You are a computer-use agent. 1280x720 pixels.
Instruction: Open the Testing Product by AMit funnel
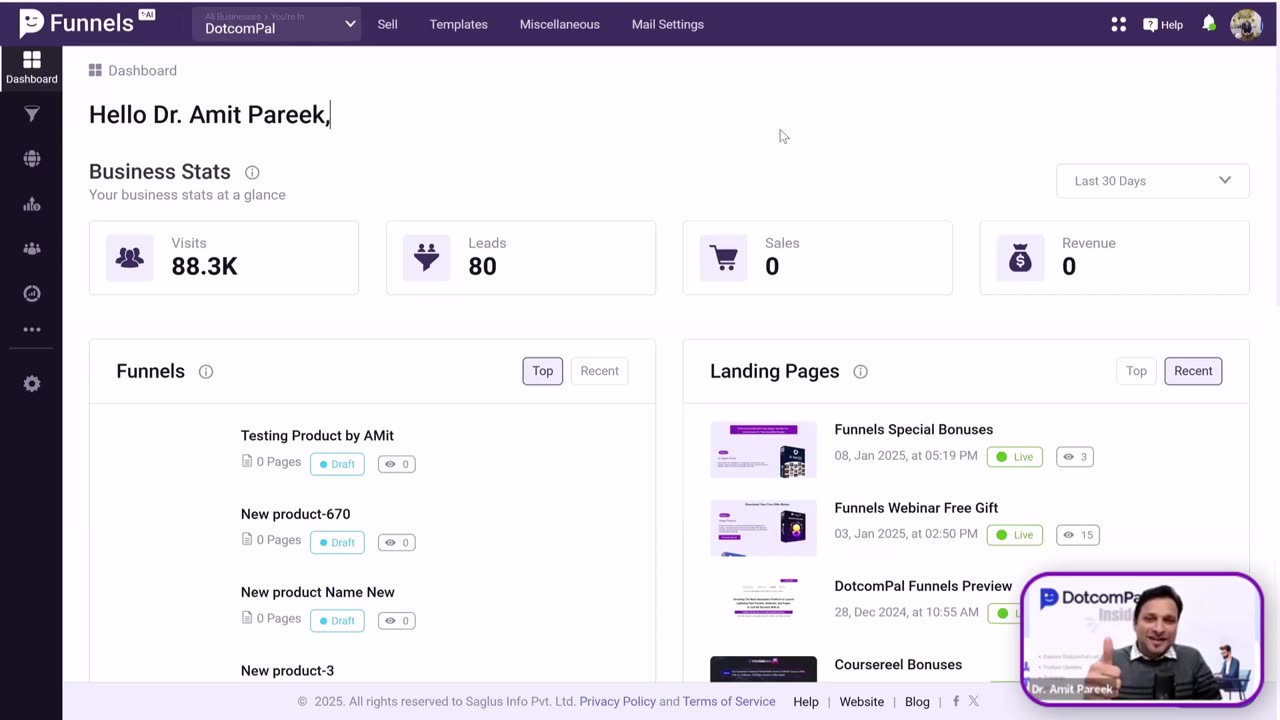coord(317,436)
